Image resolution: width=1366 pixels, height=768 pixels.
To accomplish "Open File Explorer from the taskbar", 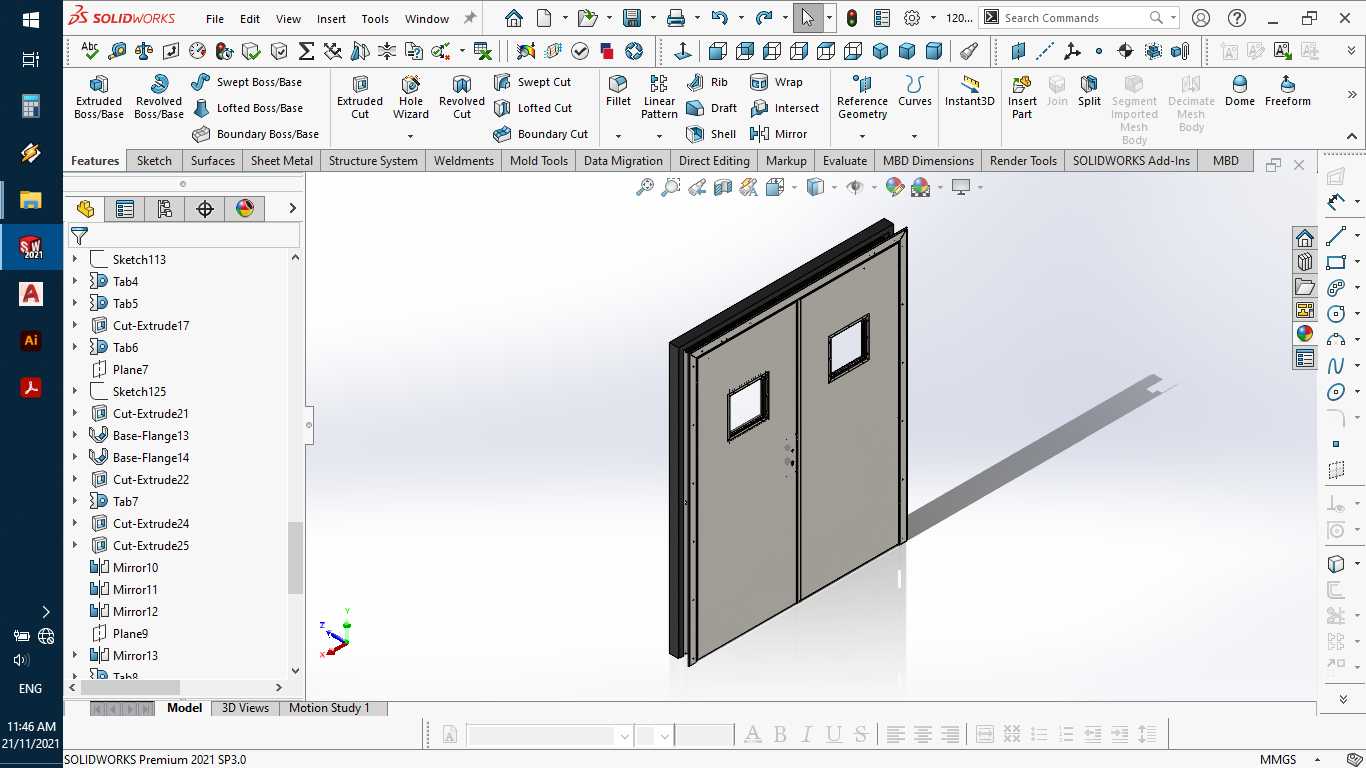I will (31, 200).
